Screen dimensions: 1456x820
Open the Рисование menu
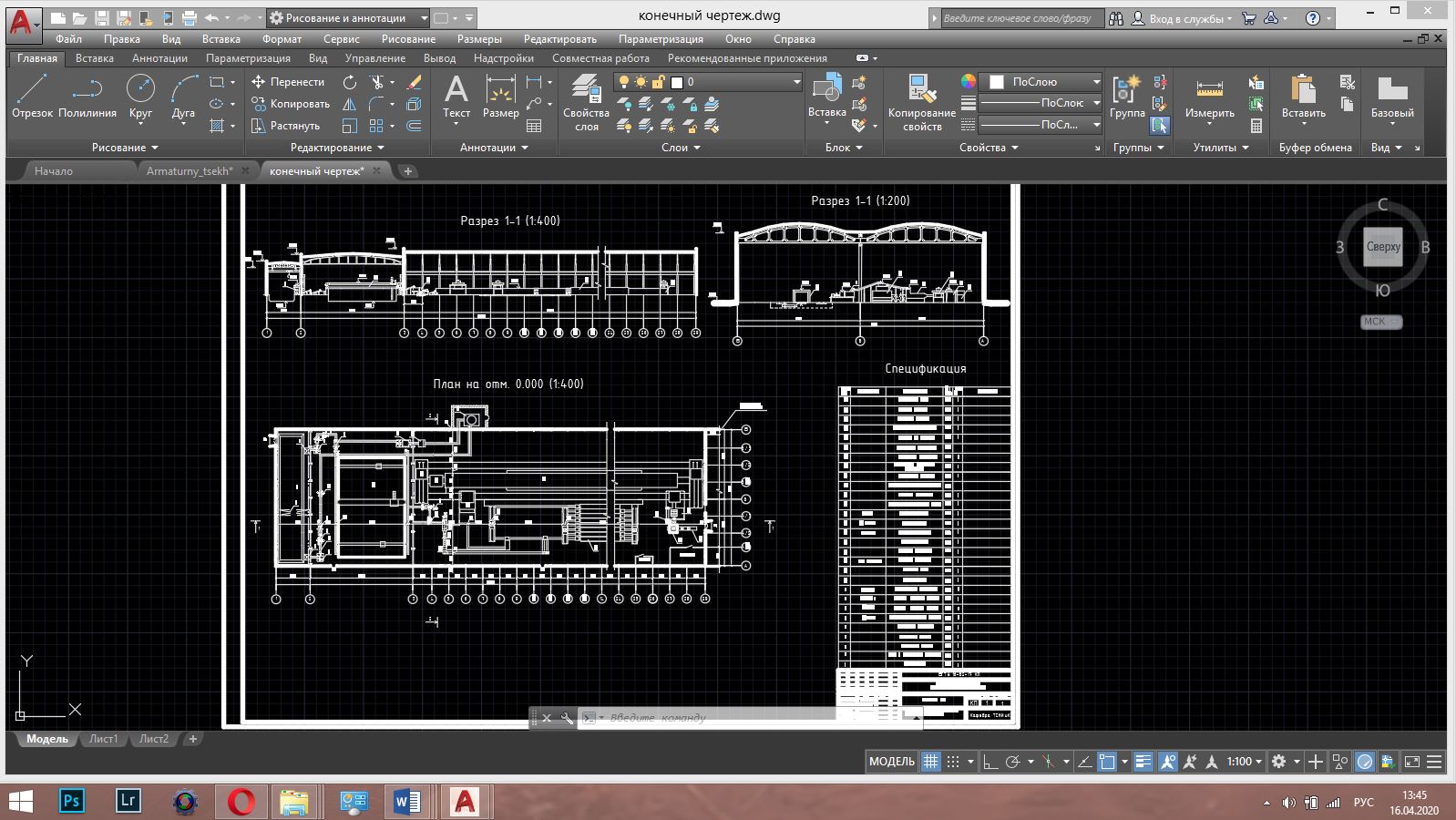(x=408, y=39)
